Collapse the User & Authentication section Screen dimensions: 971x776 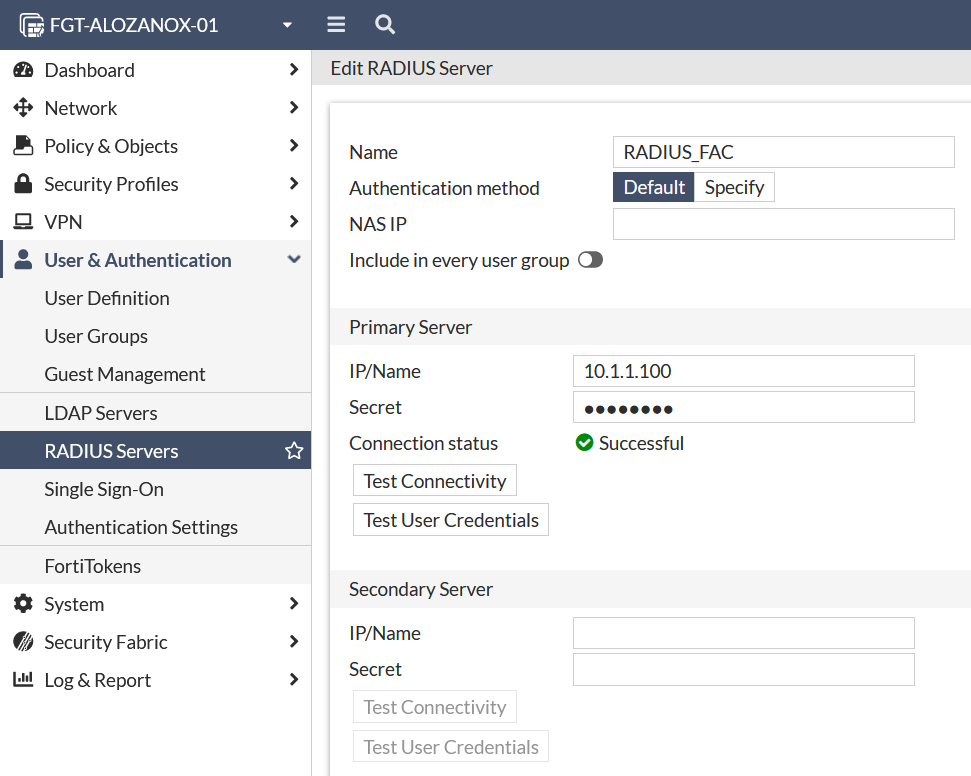click(293, 260)
